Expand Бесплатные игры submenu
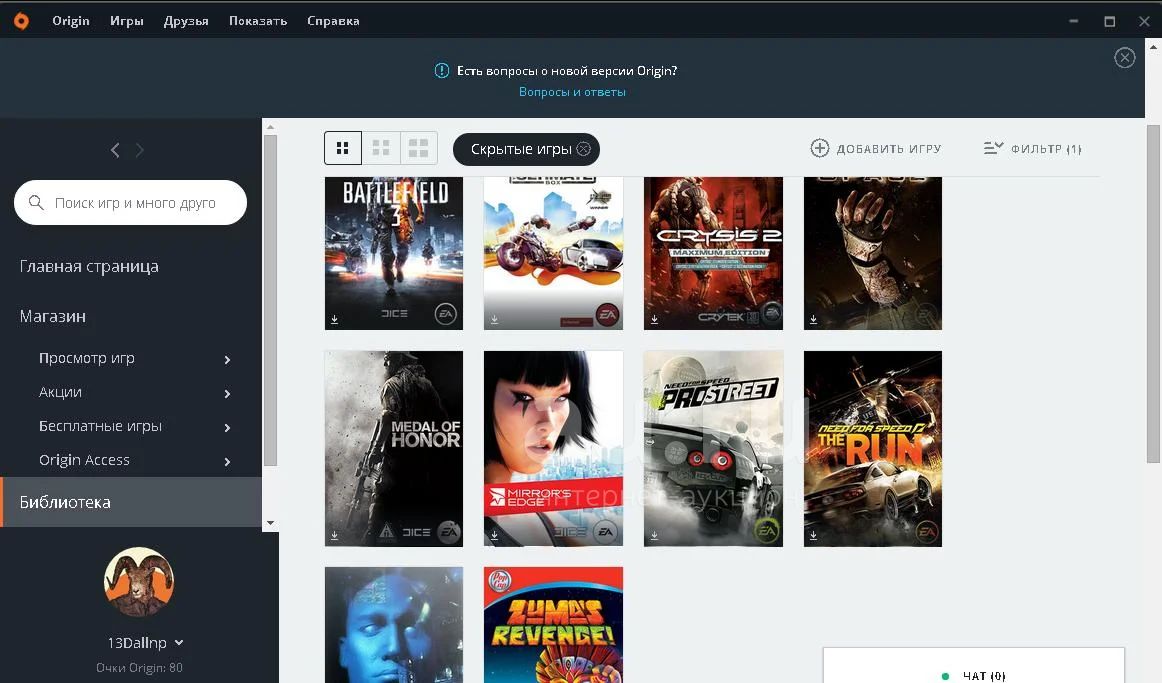 coord(227,427)
